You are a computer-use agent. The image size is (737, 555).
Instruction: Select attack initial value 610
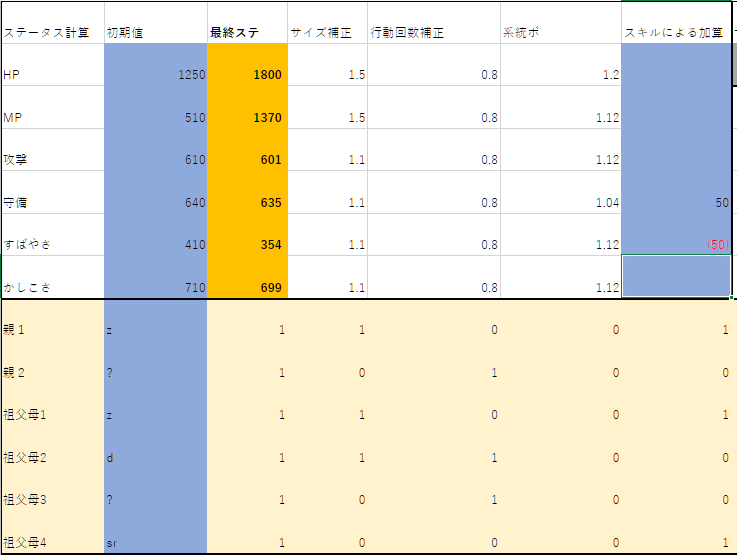tap(156, 149)
